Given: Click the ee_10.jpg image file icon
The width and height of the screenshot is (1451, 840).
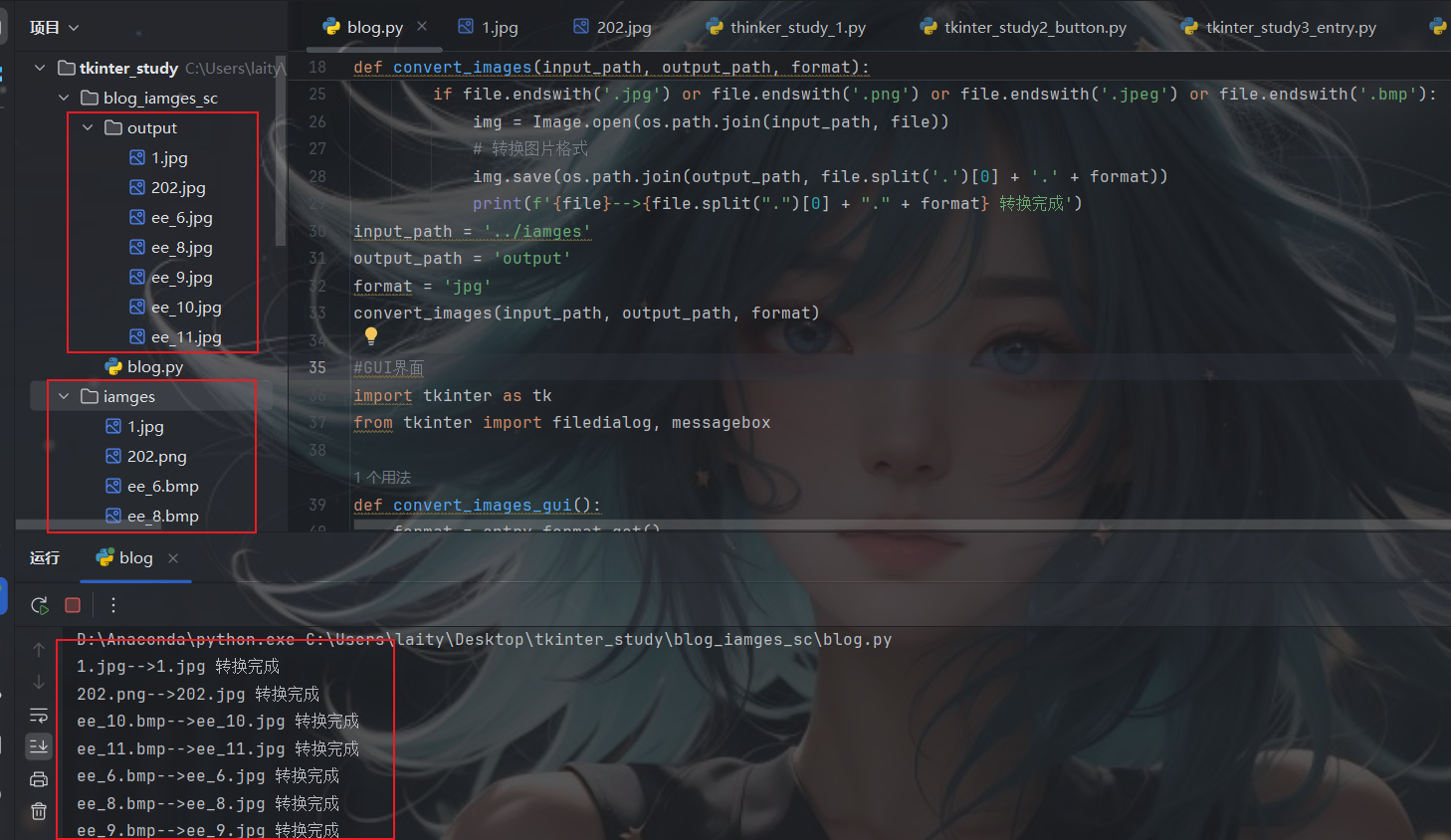Looking at the screenshot, I should (x=137, y=307).
